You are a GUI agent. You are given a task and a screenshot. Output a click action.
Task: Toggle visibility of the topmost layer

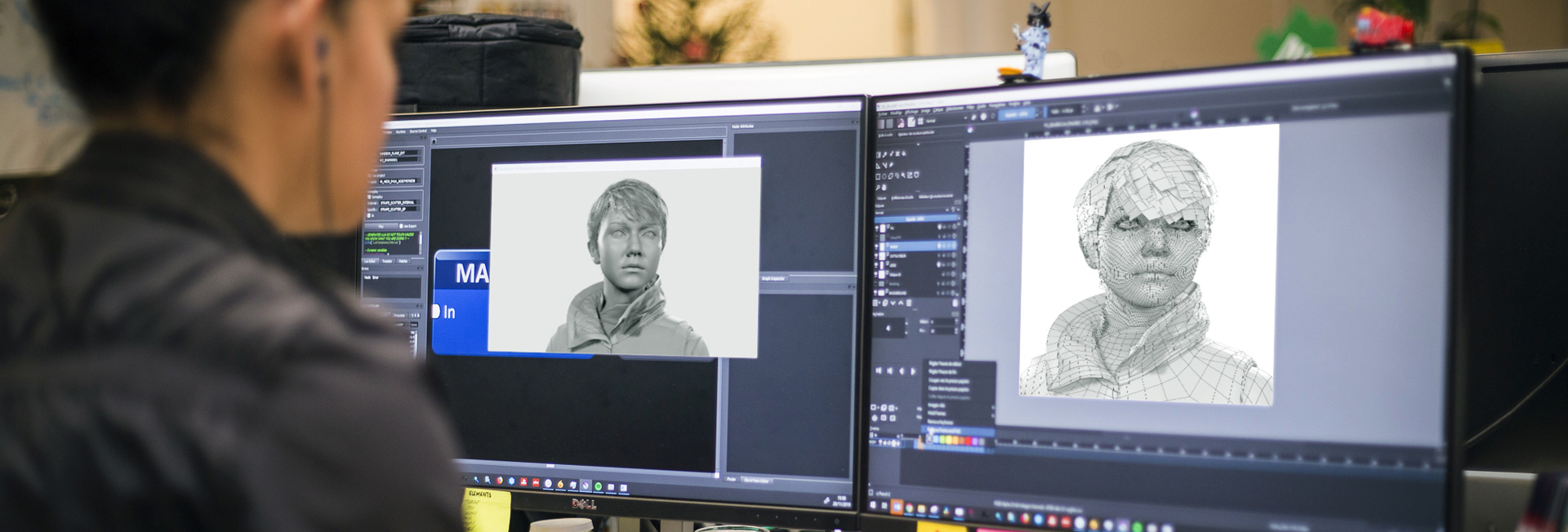(878, 228)
